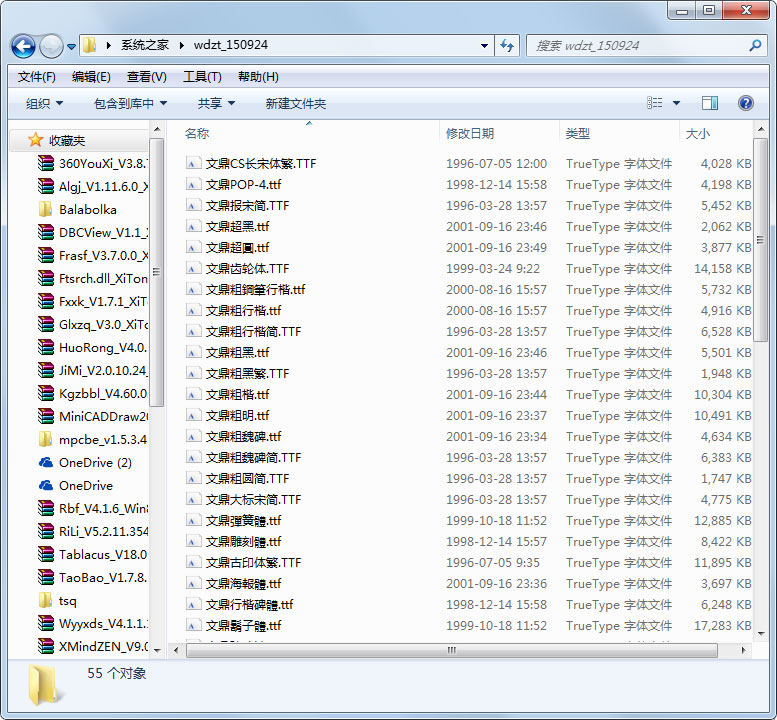Viewport: 777px width, 720px height.
Task: Open the Balabolka folder in sidebar
Action: [77, 210]
